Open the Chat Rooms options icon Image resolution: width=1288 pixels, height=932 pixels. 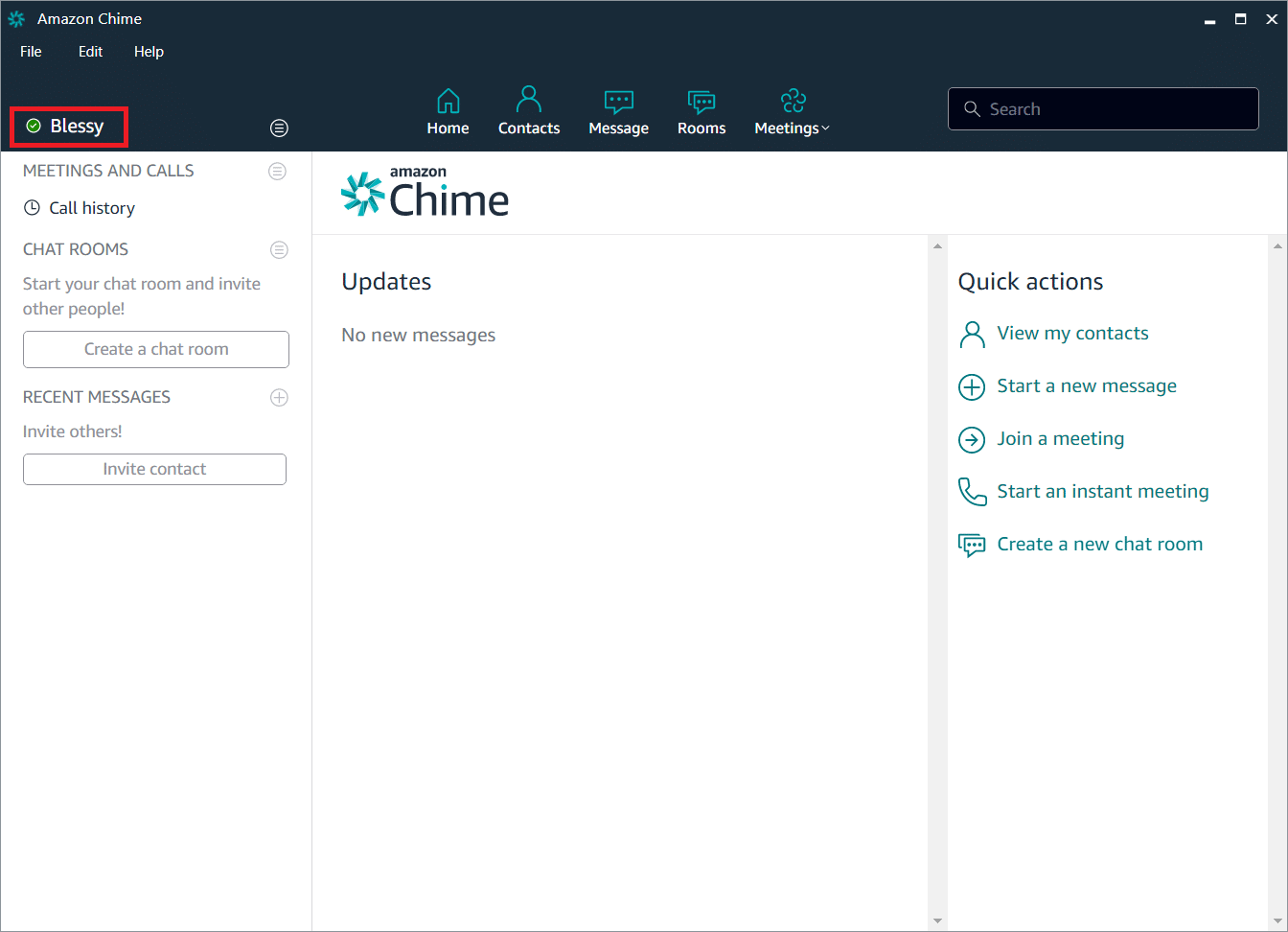coord(279,250)
